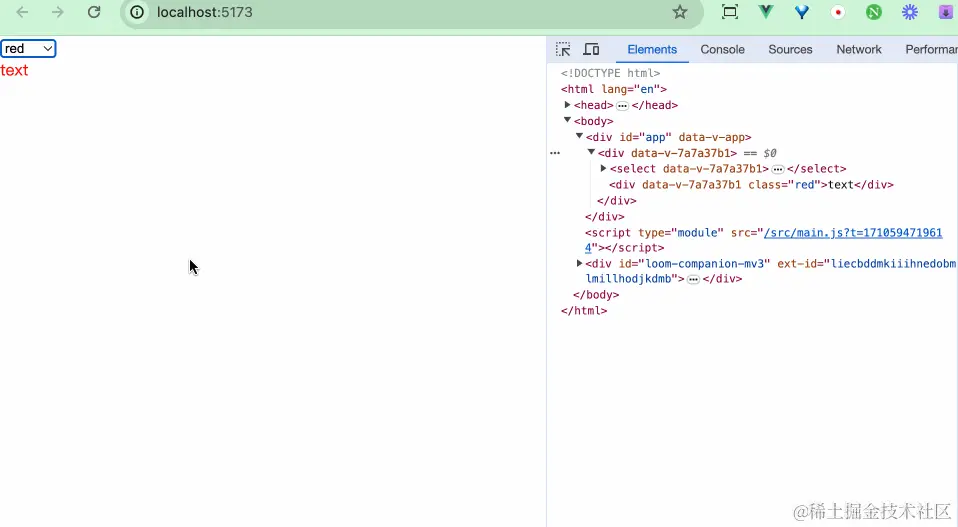Select the <!DOCTYPE html> line

(x=610, y=73)
